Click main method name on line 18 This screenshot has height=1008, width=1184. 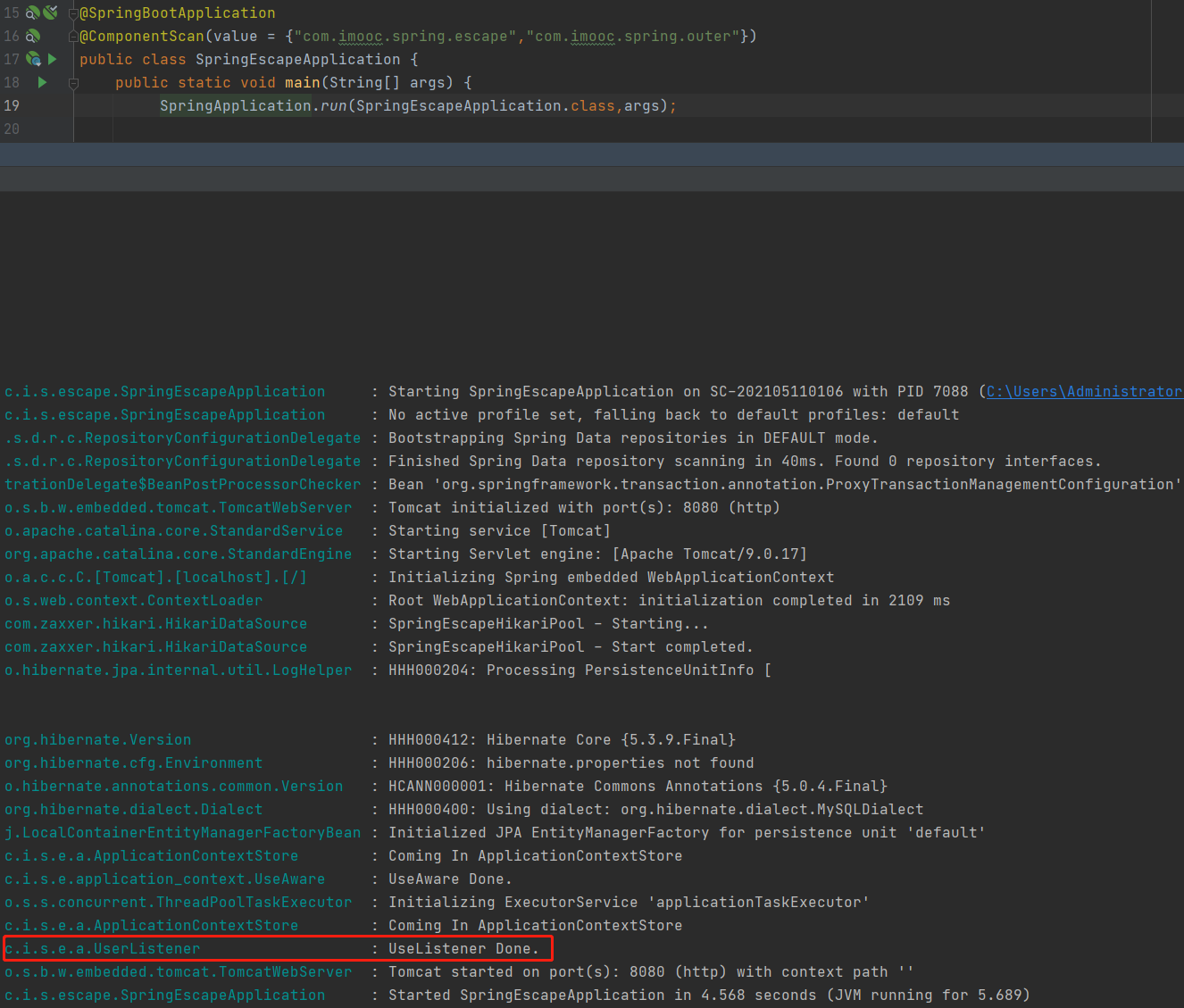click(303, 82)
